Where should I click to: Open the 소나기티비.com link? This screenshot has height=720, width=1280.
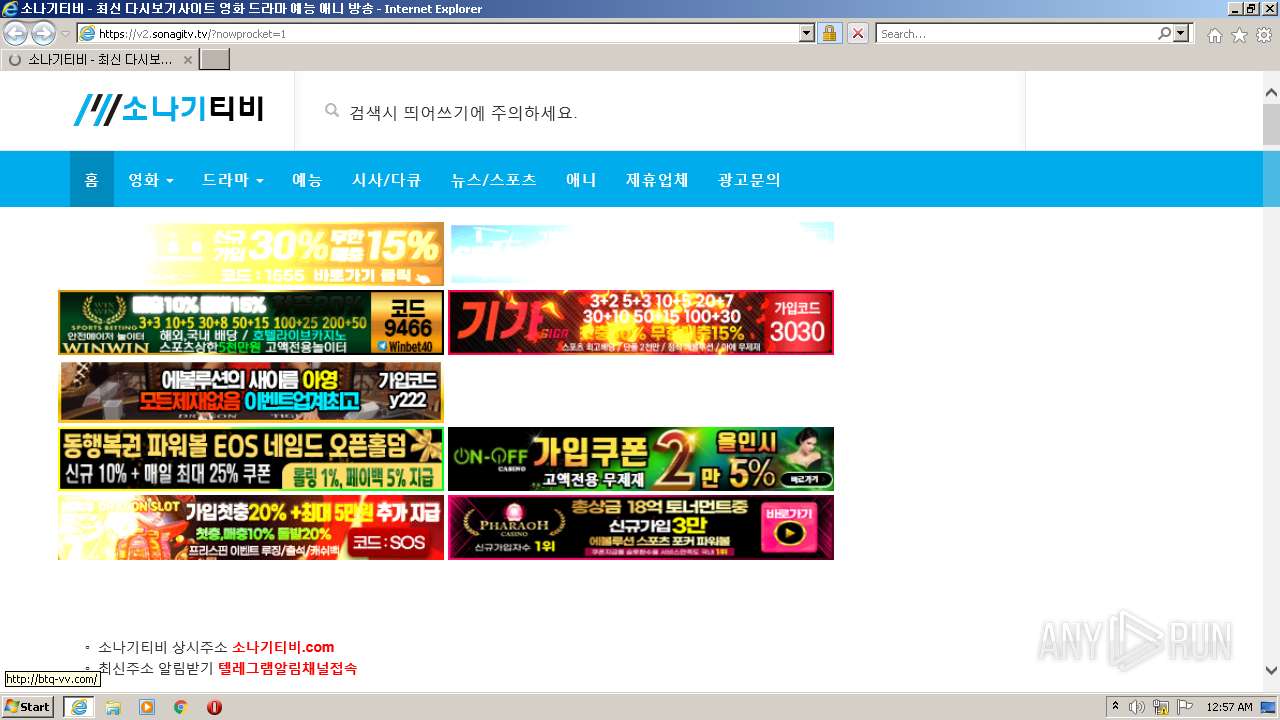[x=283, y=647]
